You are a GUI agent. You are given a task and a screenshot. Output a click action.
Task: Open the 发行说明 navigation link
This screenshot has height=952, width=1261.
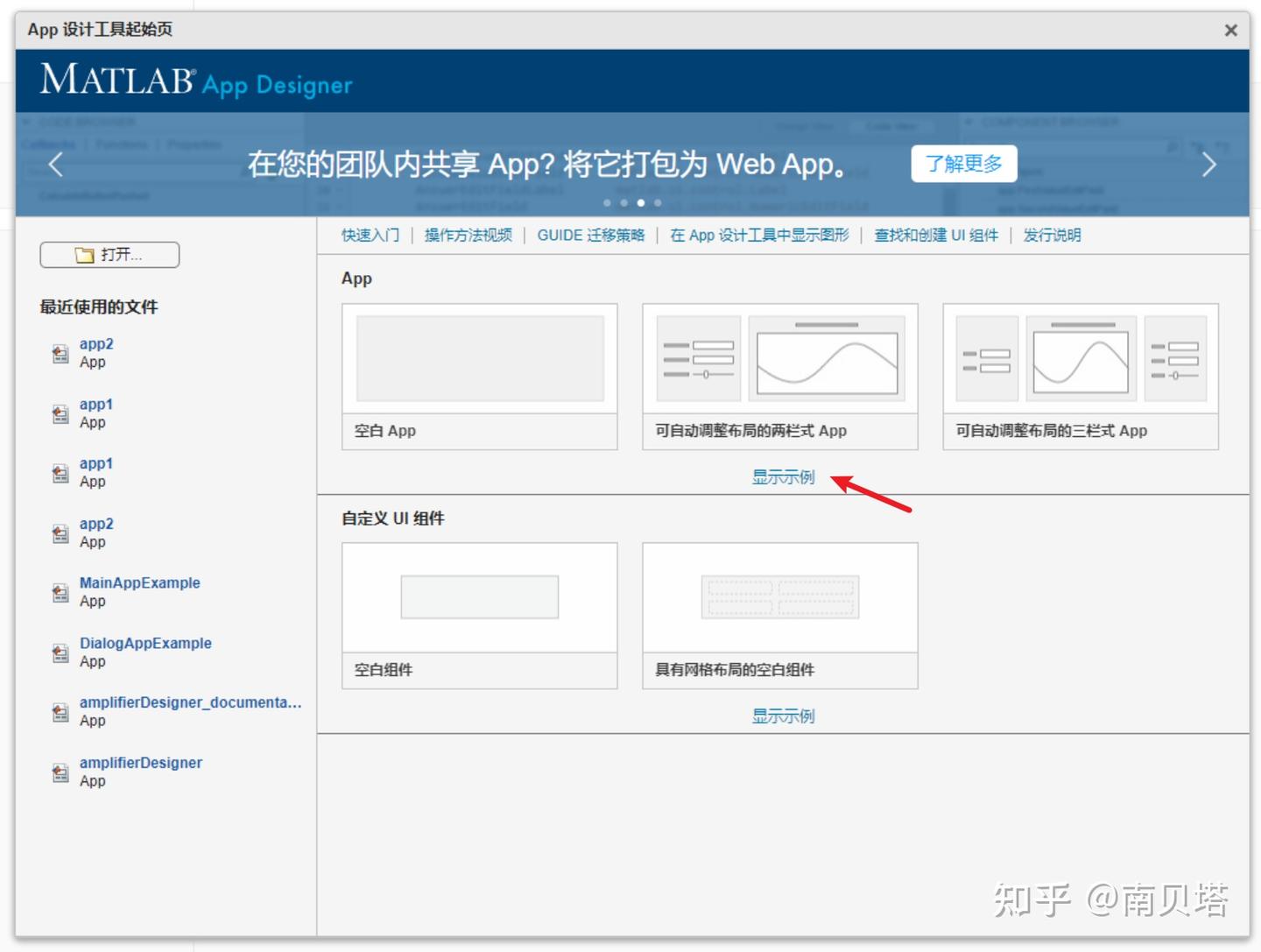pyautogui.click(x=1051, y=235)
